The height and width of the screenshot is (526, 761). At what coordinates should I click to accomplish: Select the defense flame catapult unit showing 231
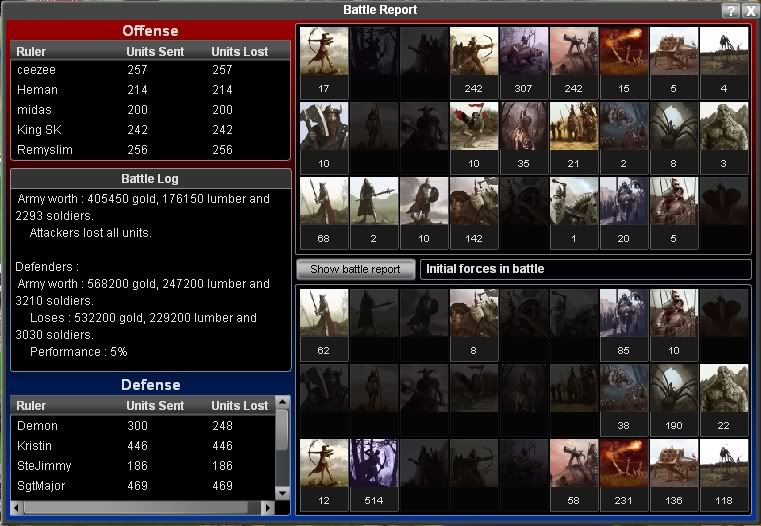point(624,476)
